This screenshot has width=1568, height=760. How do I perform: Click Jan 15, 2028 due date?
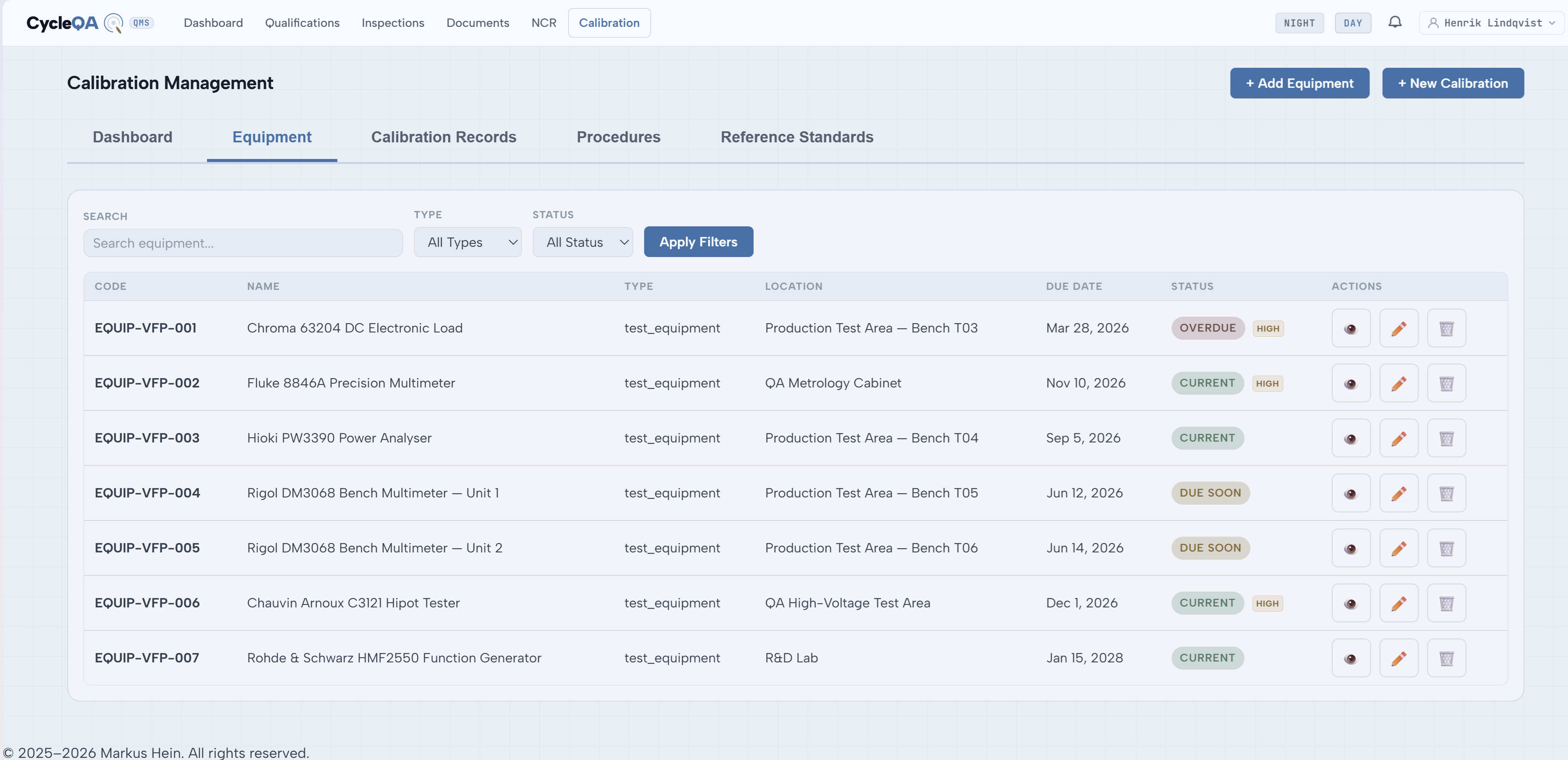(1084, 658)
